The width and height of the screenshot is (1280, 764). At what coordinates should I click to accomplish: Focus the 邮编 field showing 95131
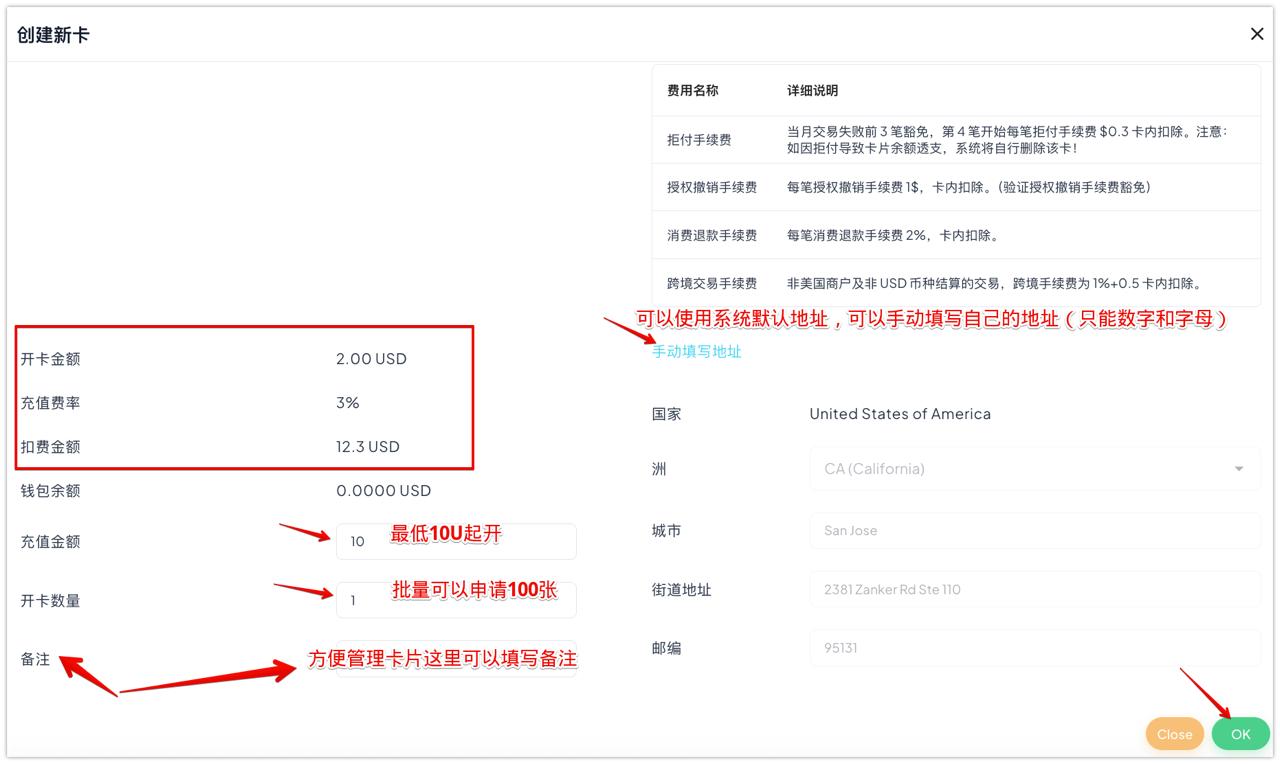coord(1034,648)
